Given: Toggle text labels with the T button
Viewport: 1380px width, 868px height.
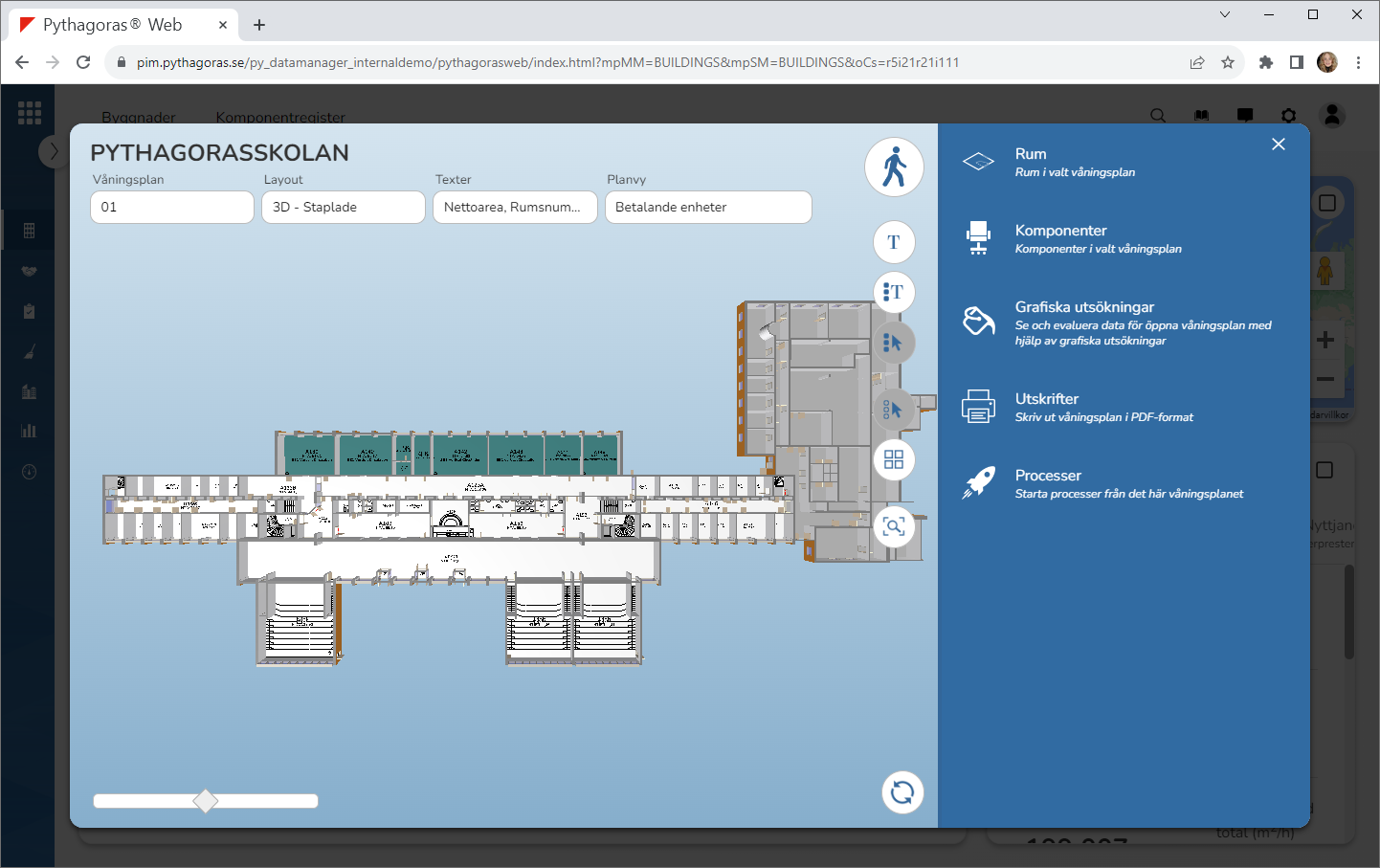Looking at the screenshot, I should [894, 242].
